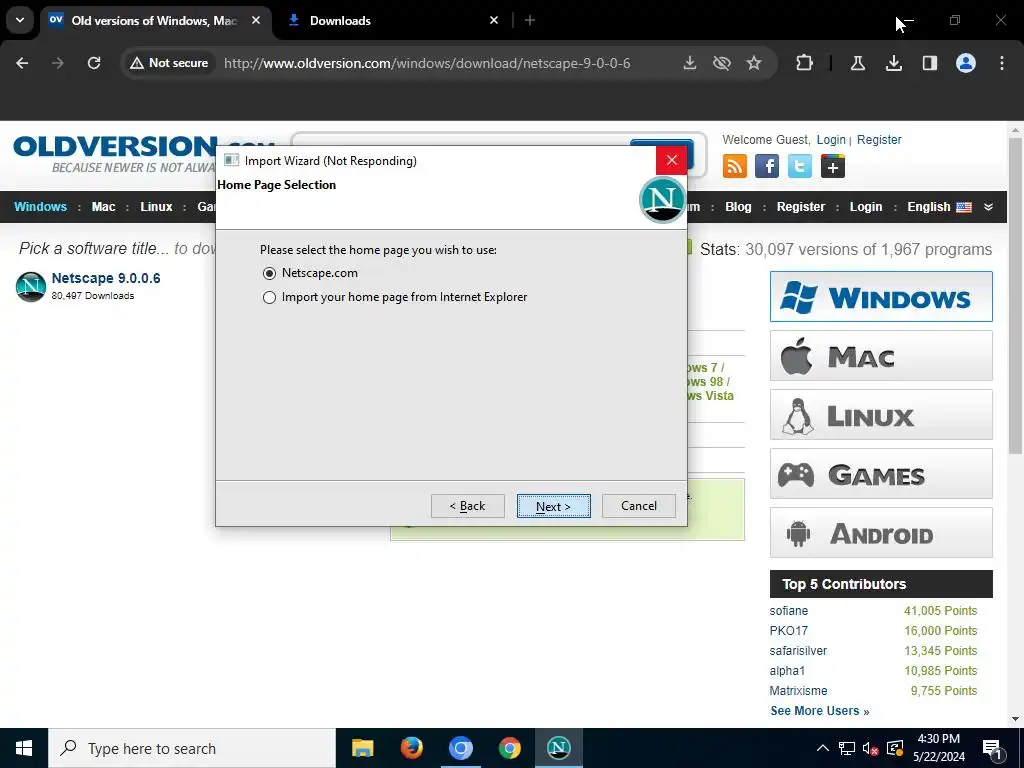
Task: Open contributor sofiane's profile
Action: tap(788, 611)
